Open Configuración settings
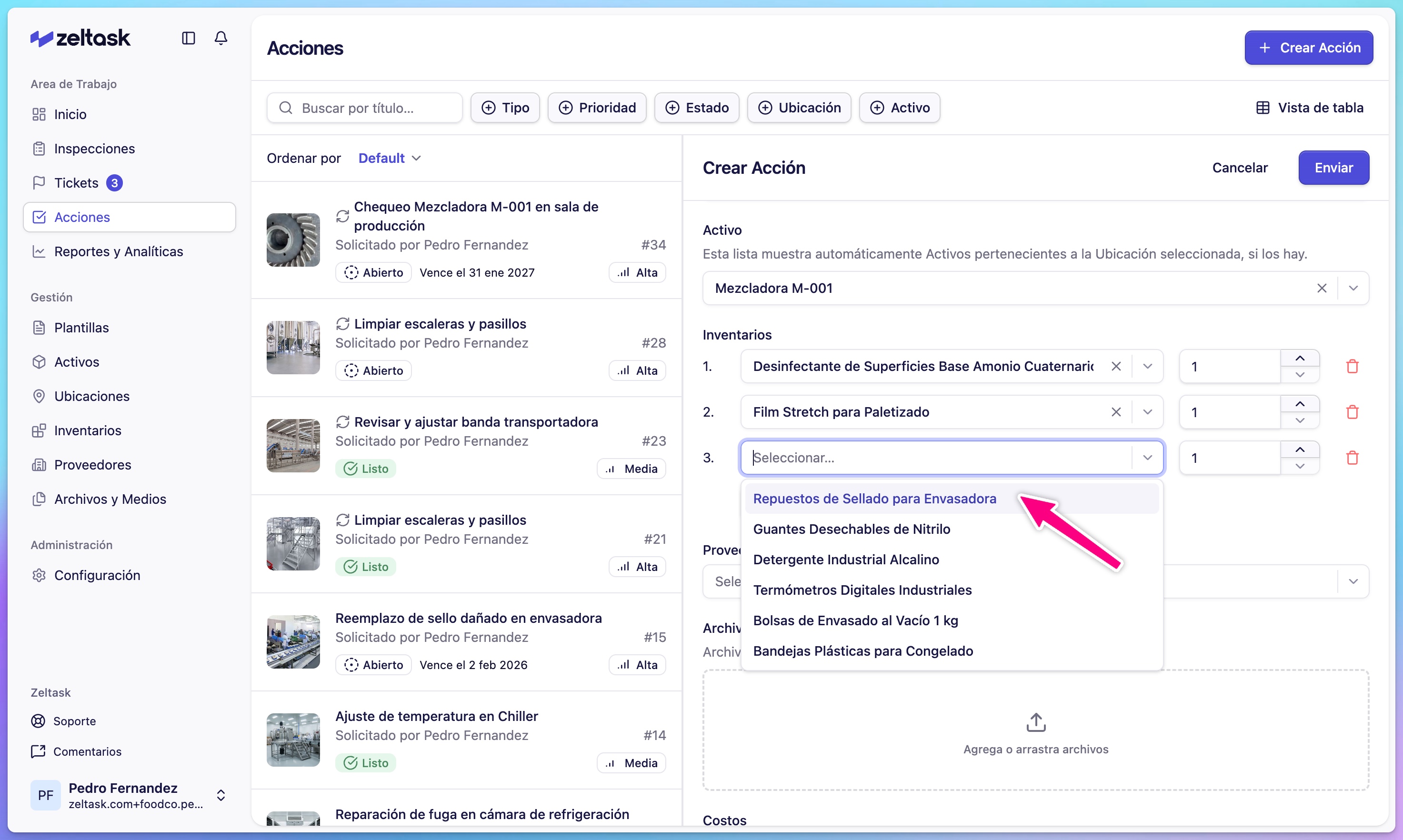Screen dimensions: 1403x840 tap(129, 575)
